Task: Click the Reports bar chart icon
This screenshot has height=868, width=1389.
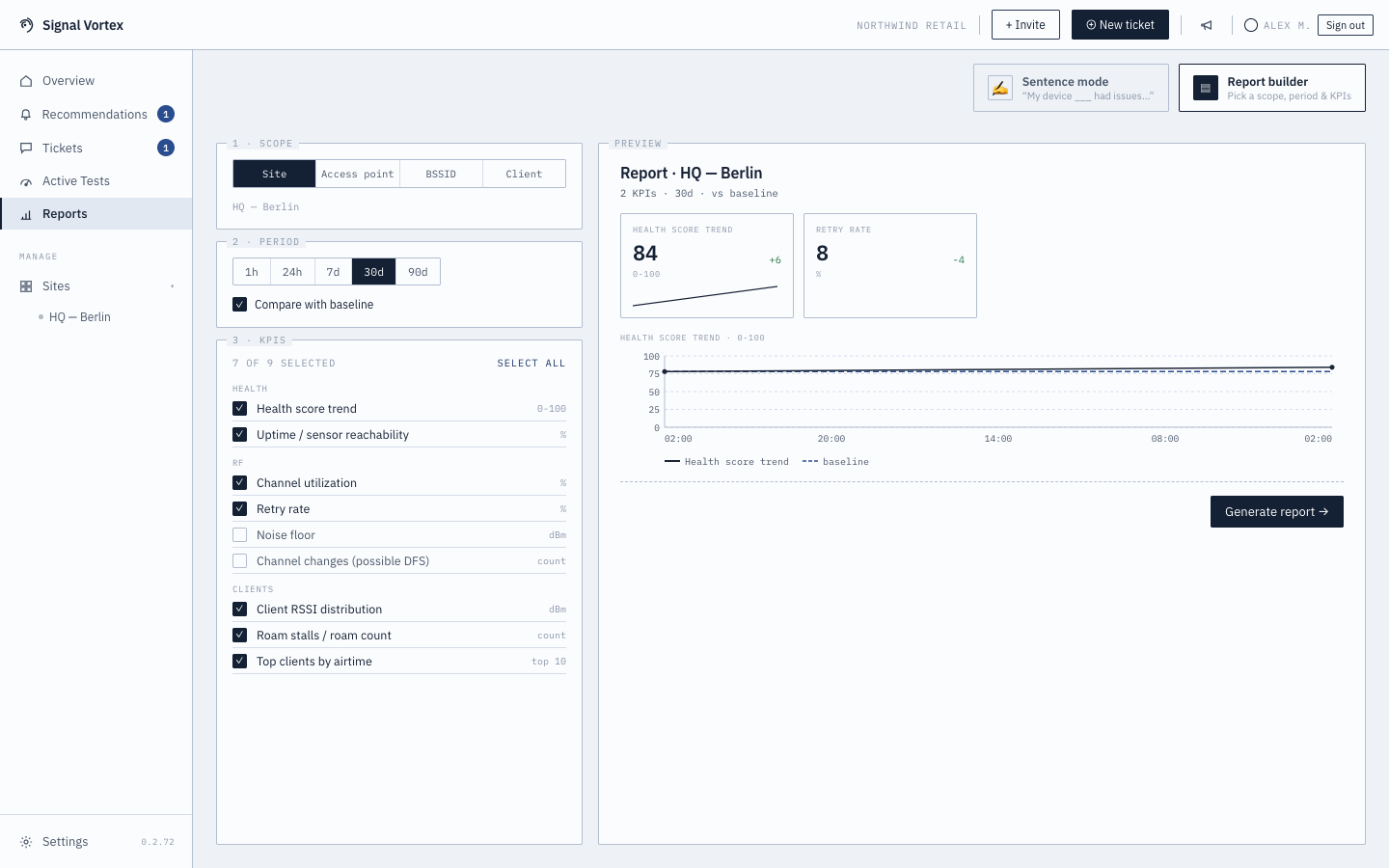Action: tap(26, 214)
